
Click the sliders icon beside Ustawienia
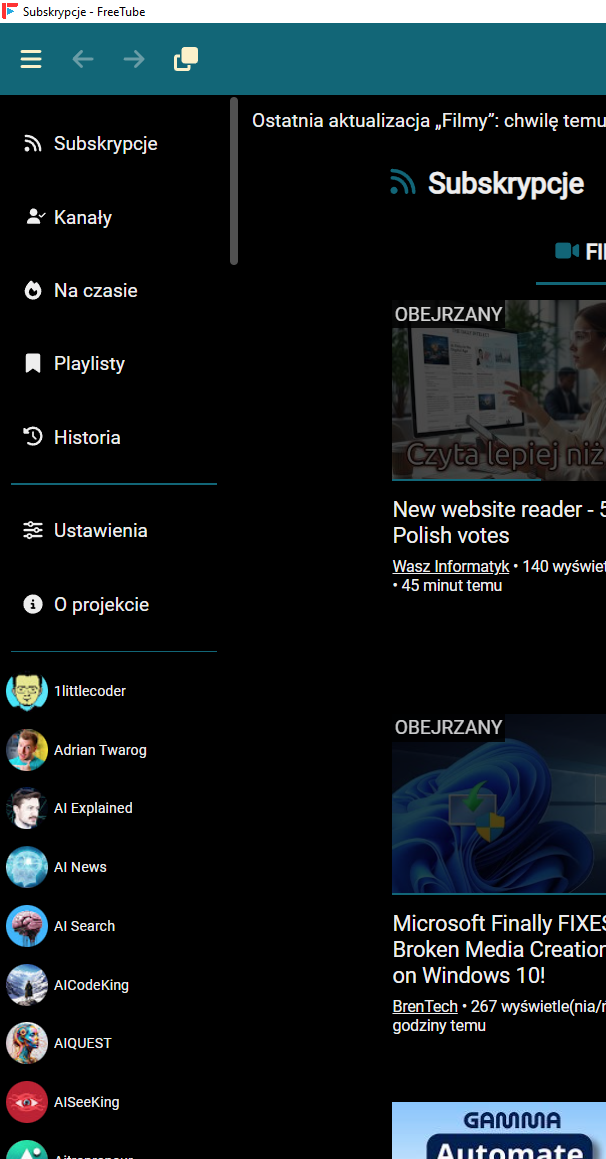pos(33,531)
